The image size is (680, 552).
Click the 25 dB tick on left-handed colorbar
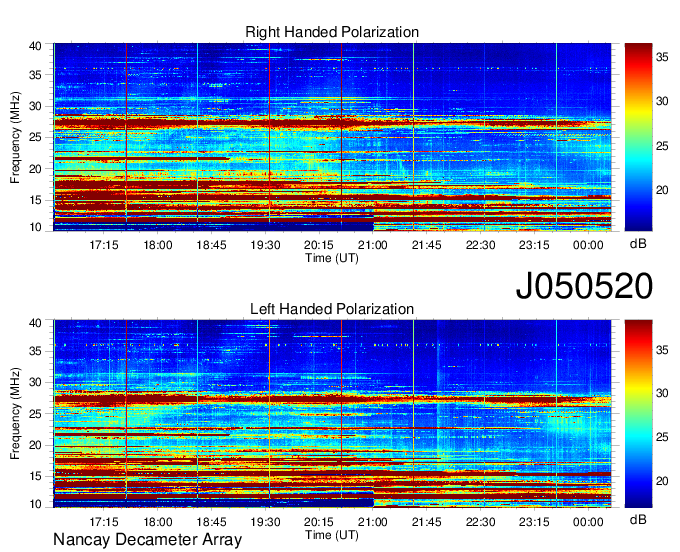pyautogui.click(x=662, y=437)
